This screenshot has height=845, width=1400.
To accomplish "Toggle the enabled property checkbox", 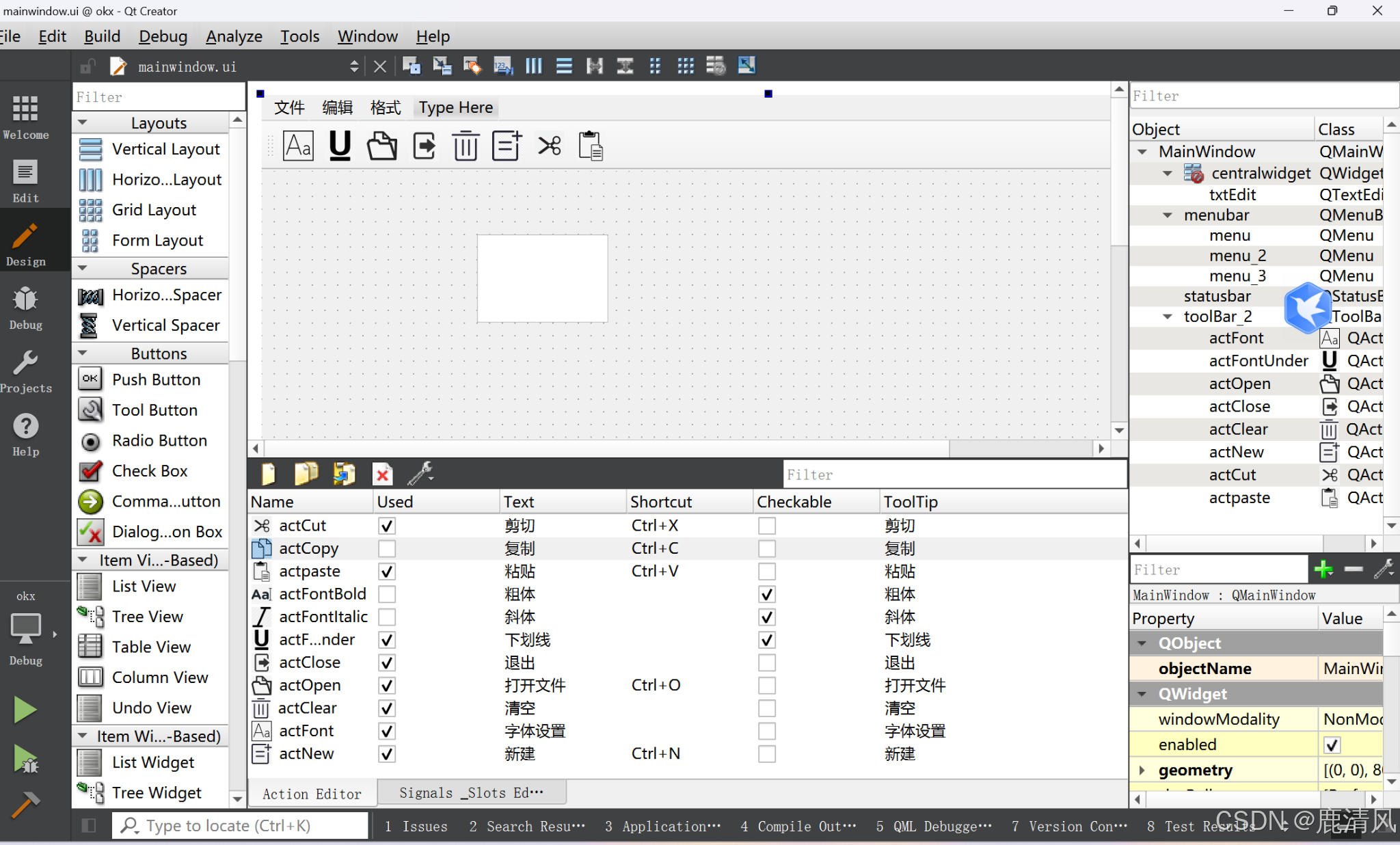I will (x=1331, y=745).
